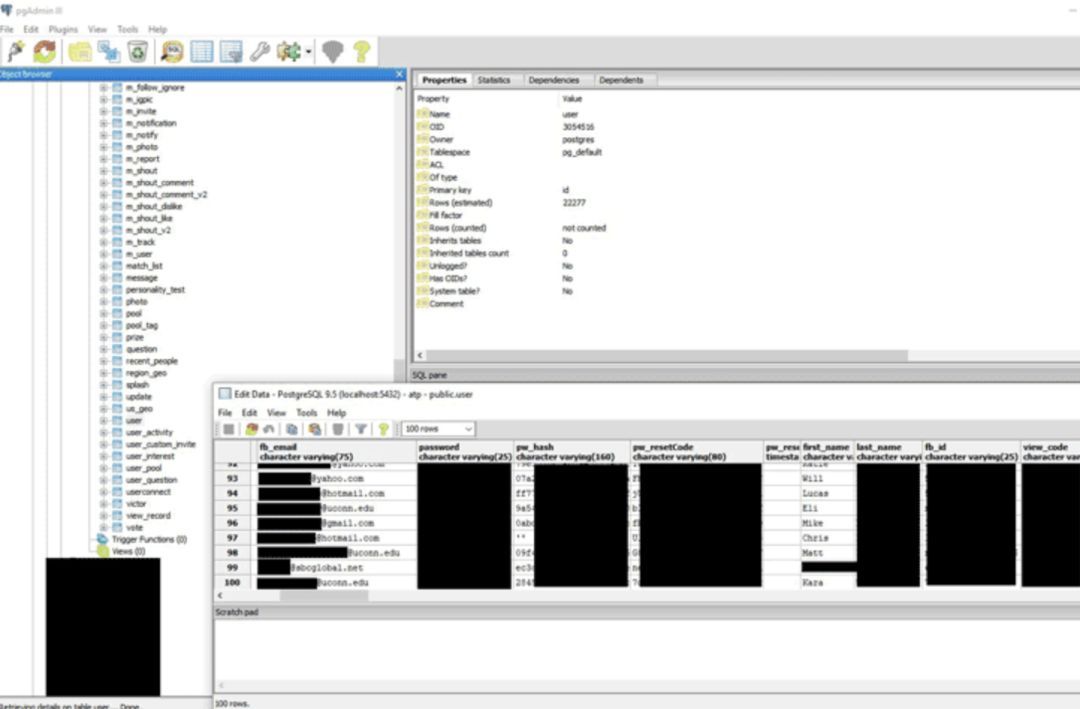This screenshot has height=709, width=1080.
Task: Switch to the Properties tab
Action: pyautogui.click(x=444, y=80)
